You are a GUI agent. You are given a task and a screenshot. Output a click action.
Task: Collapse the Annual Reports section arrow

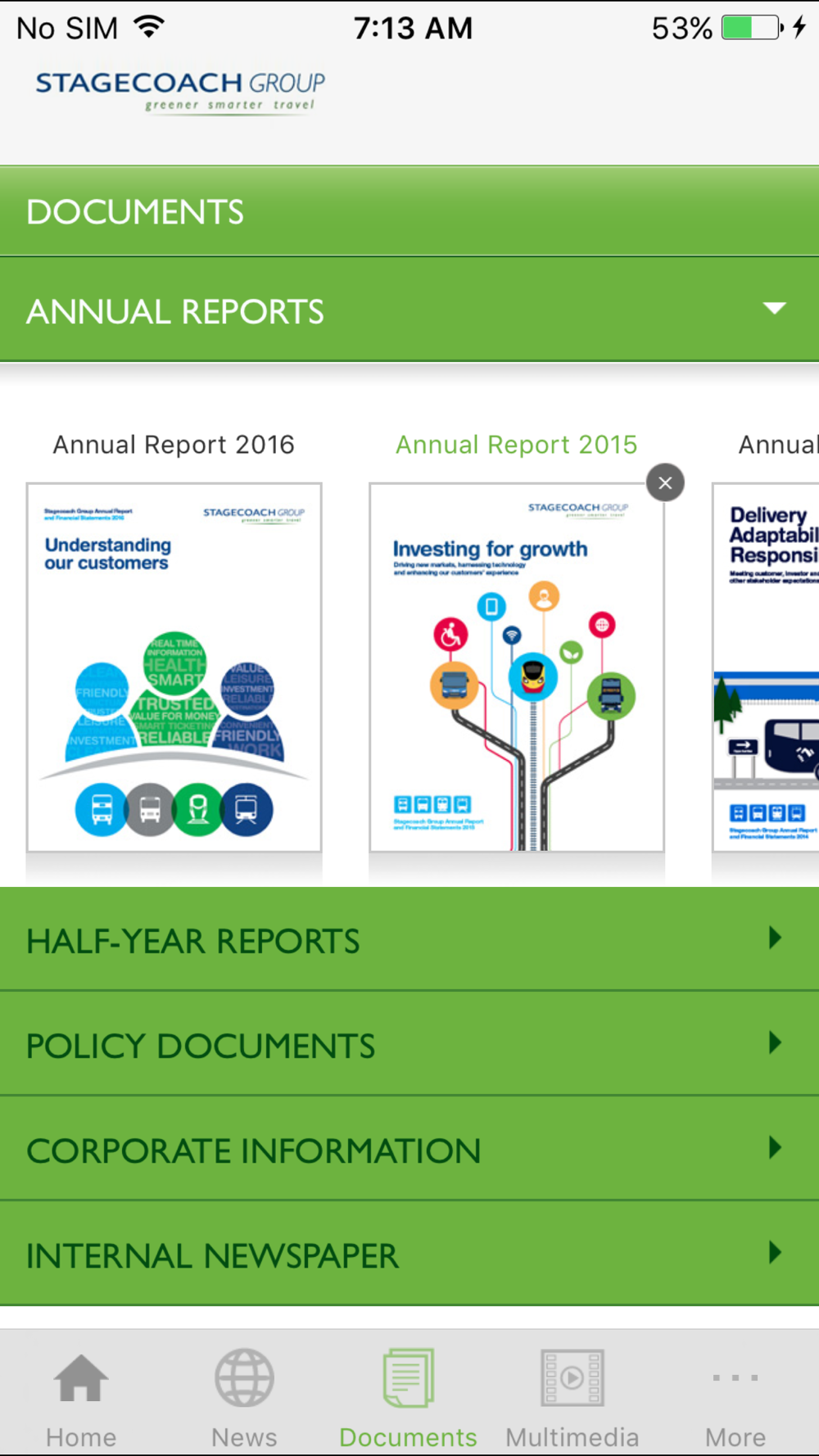click(x=774, y=309)
